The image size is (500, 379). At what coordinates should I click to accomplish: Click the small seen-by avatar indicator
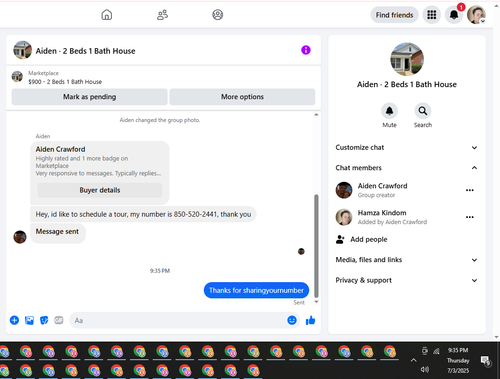coord(301,251)
